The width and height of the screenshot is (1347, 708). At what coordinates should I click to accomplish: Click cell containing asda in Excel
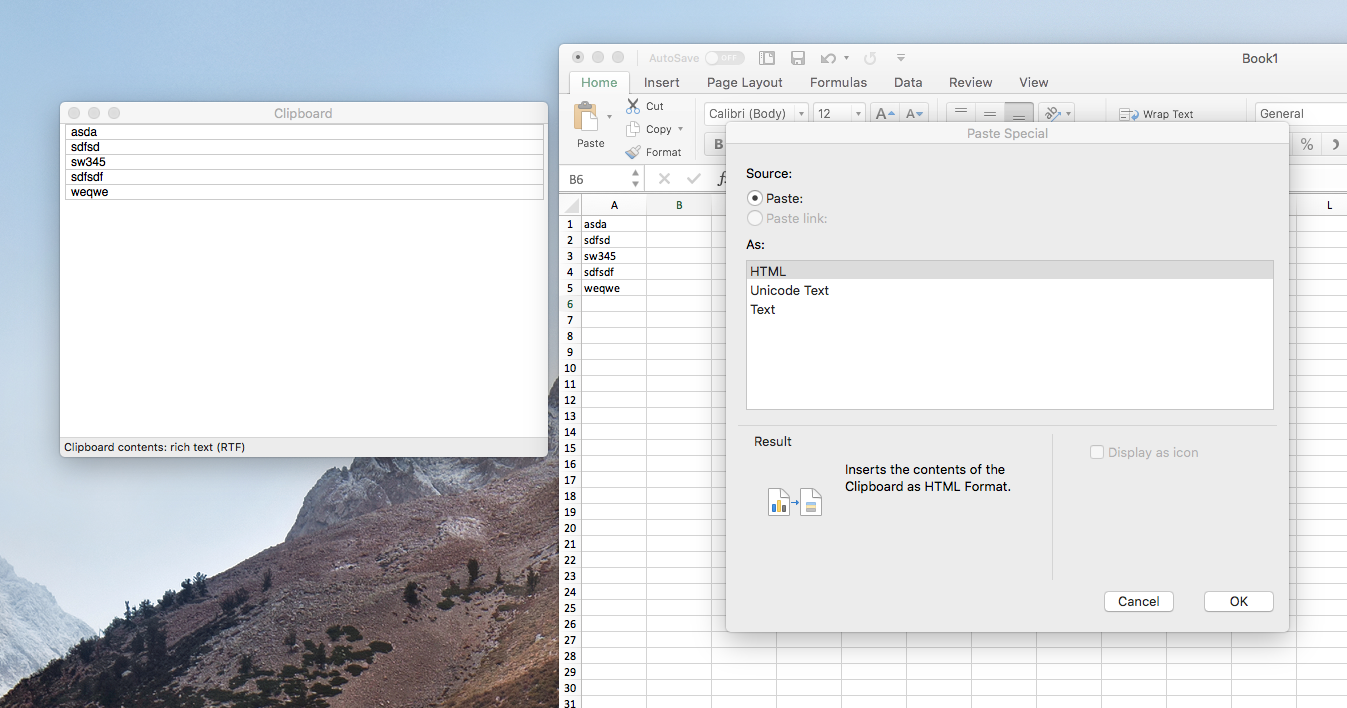pyautogui.click(x=614, y=224)
